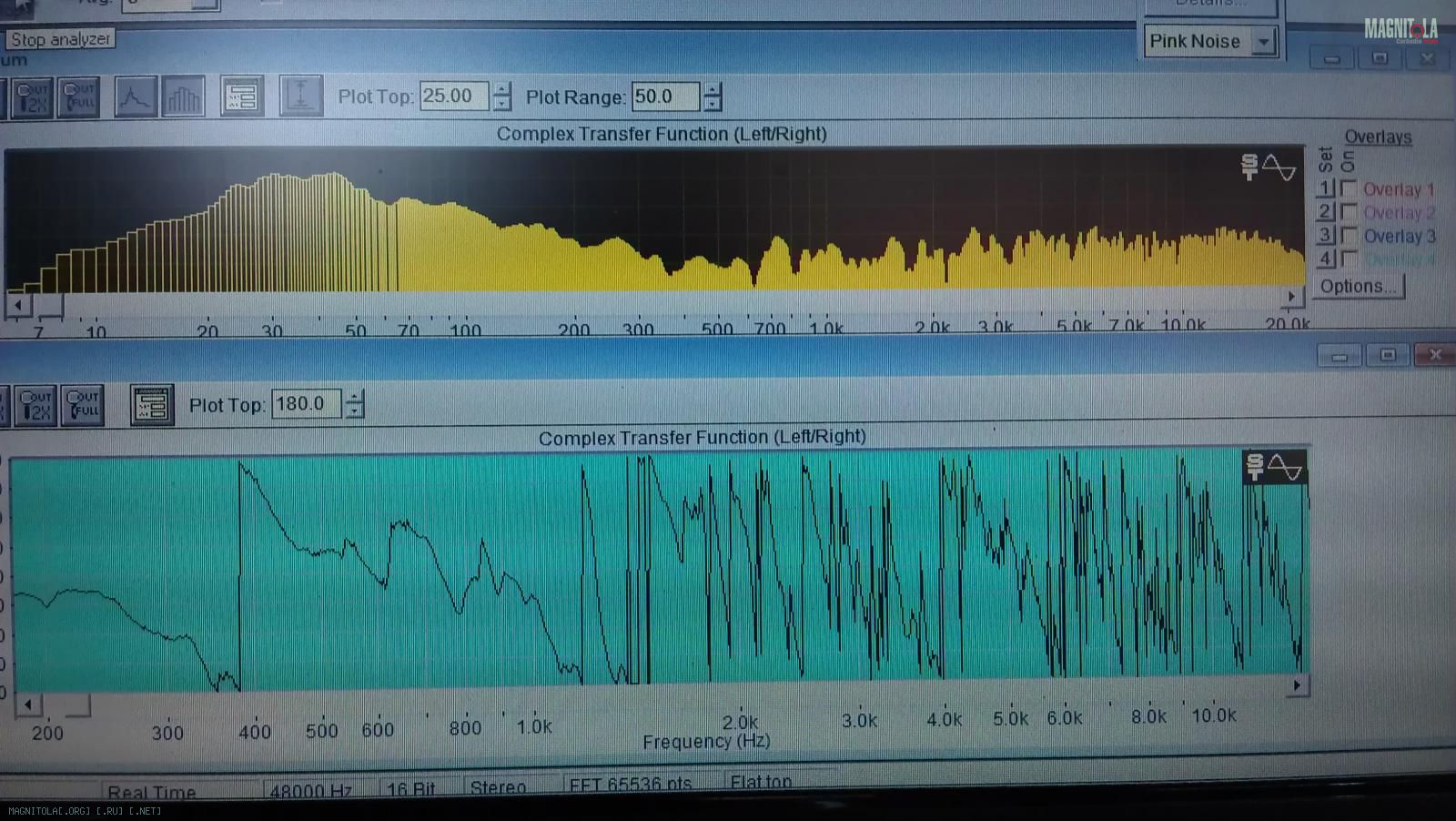Screen dimensions: 1456x821
Task: Select the line plot style icon
Action: click(136, 96)
